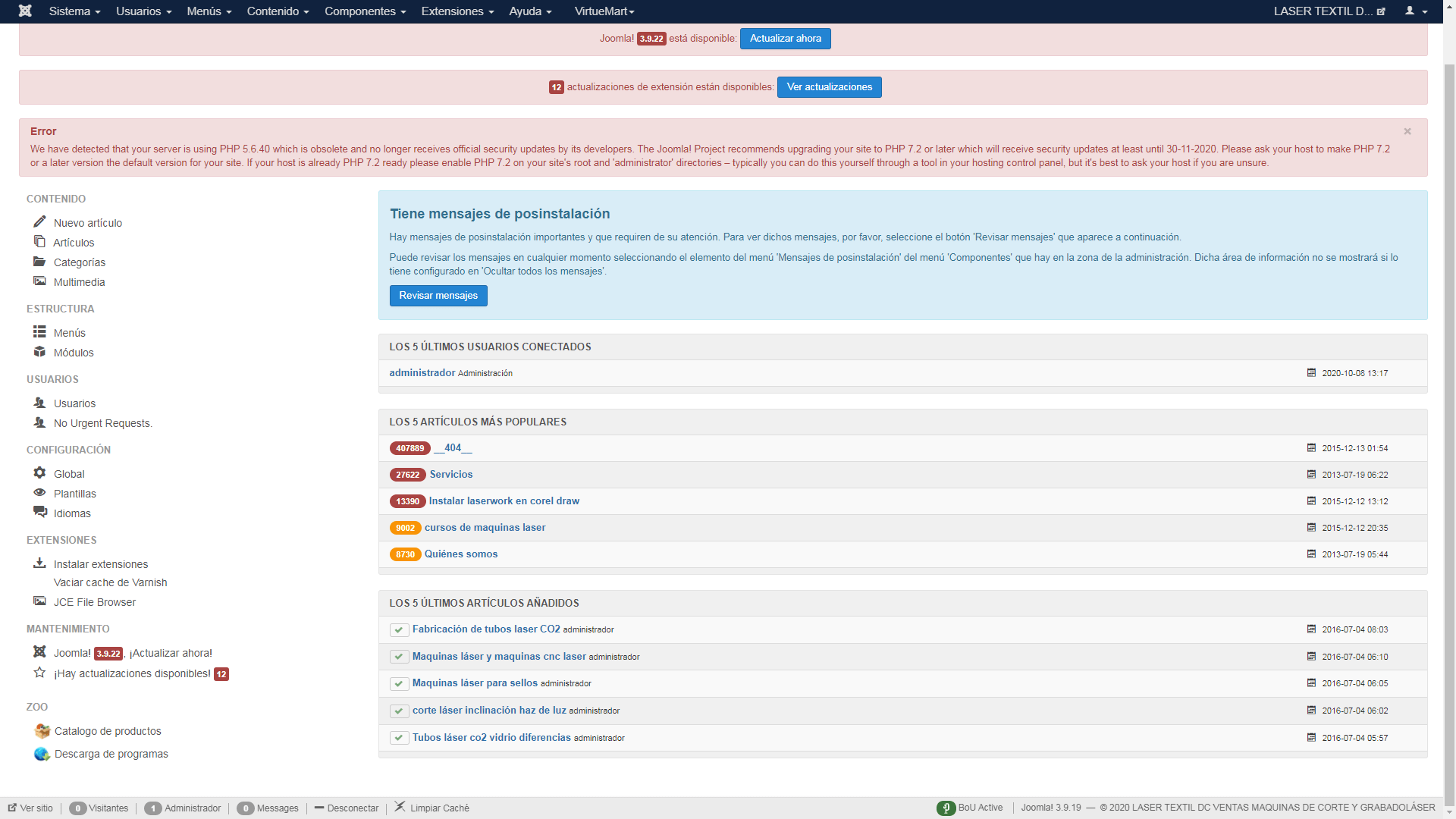Click the download icon beside Instalar extensiones
1456x819 pixels.
(x=39, y=563)
